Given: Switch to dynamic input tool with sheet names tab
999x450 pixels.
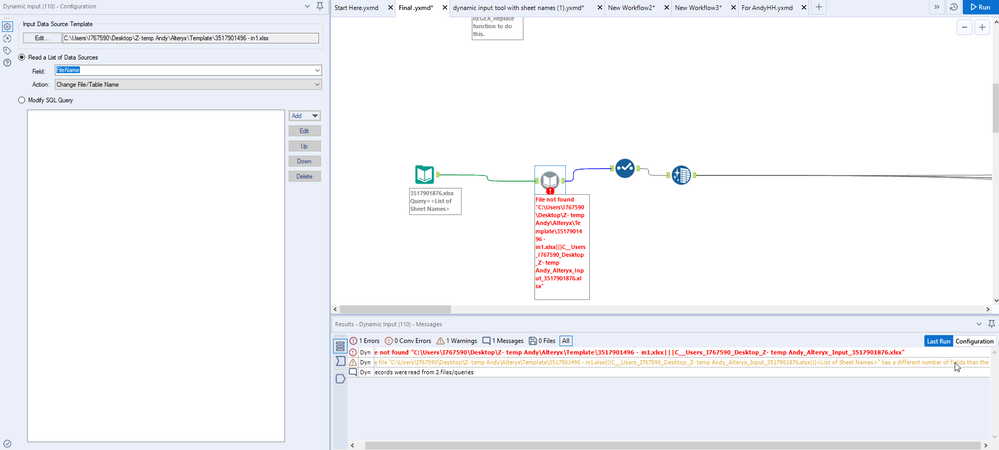Looking at the screenshot, I should tap(518, 7).
